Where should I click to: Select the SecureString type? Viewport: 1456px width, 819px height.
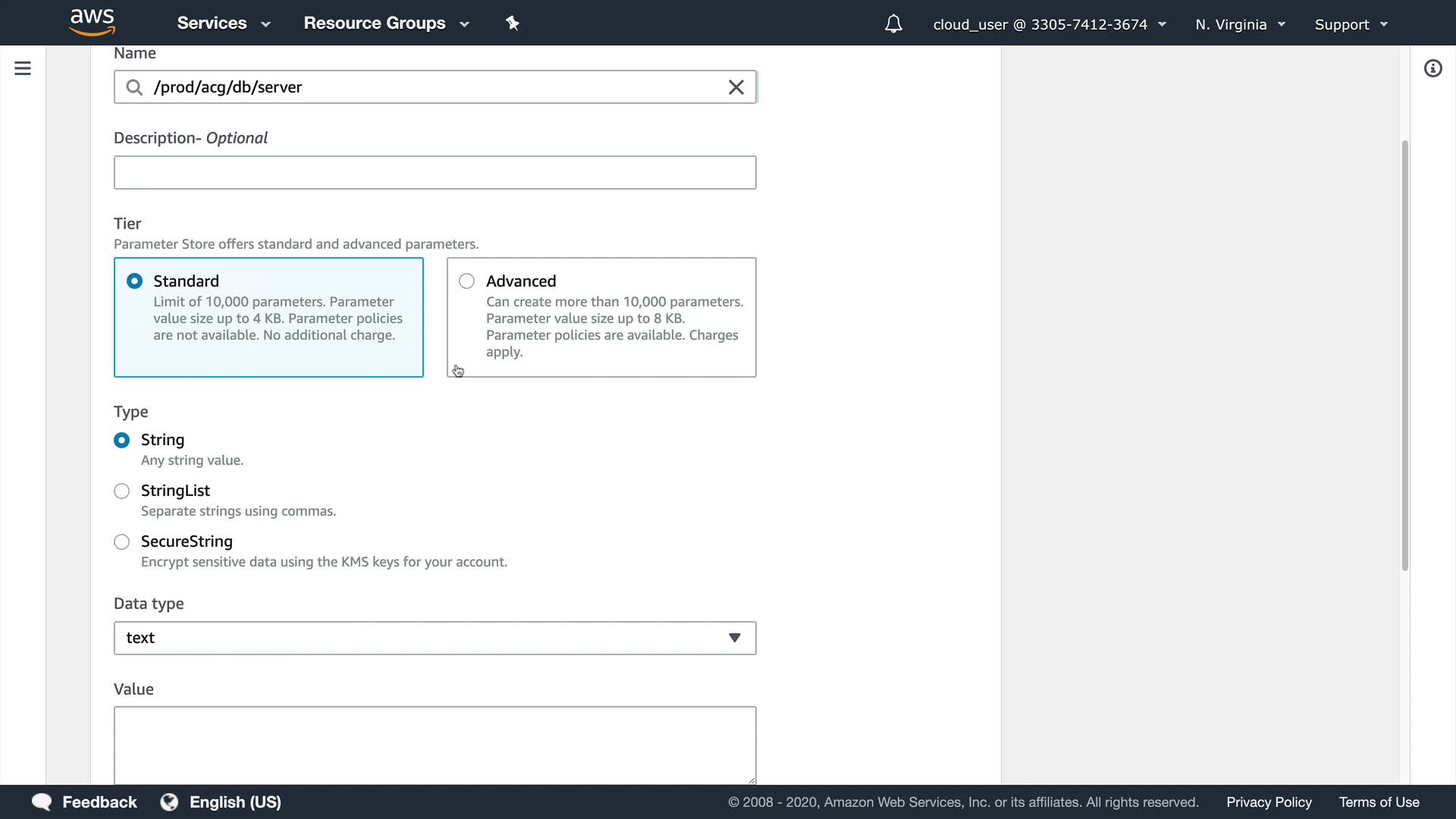[121, 541]
